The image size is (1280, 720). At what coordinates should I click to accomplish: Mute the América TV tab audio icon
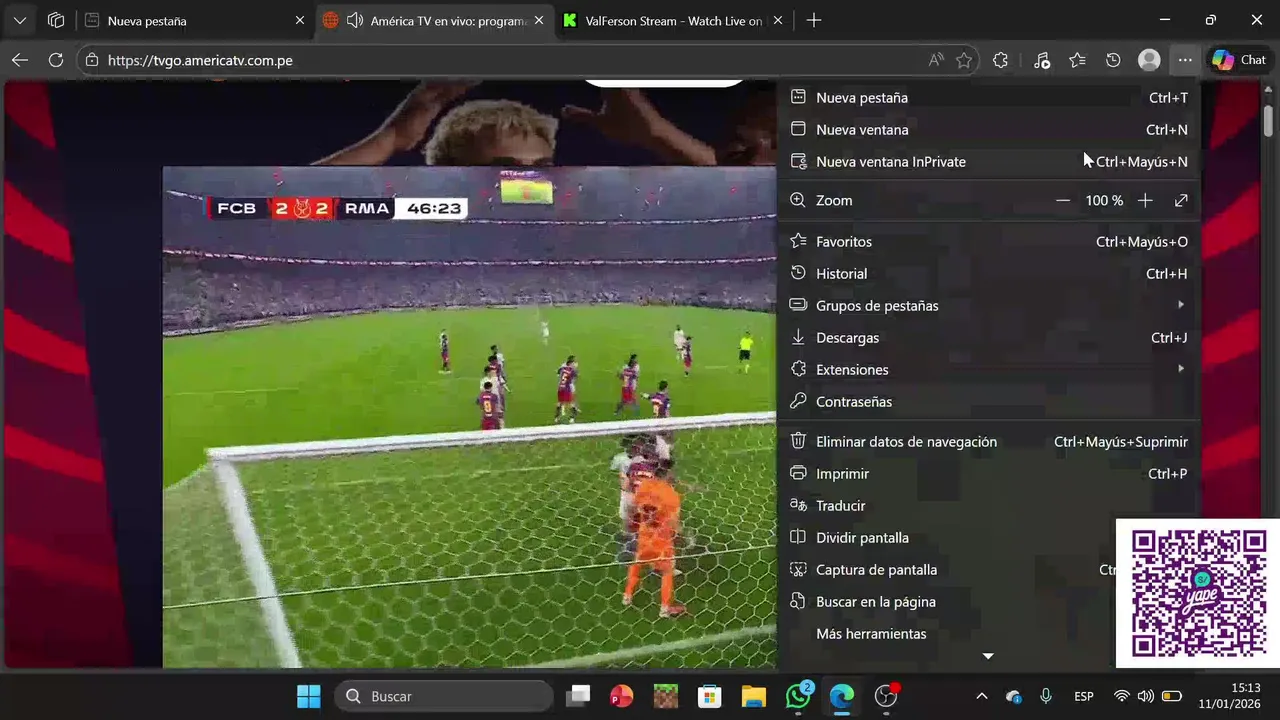point(354,20)
